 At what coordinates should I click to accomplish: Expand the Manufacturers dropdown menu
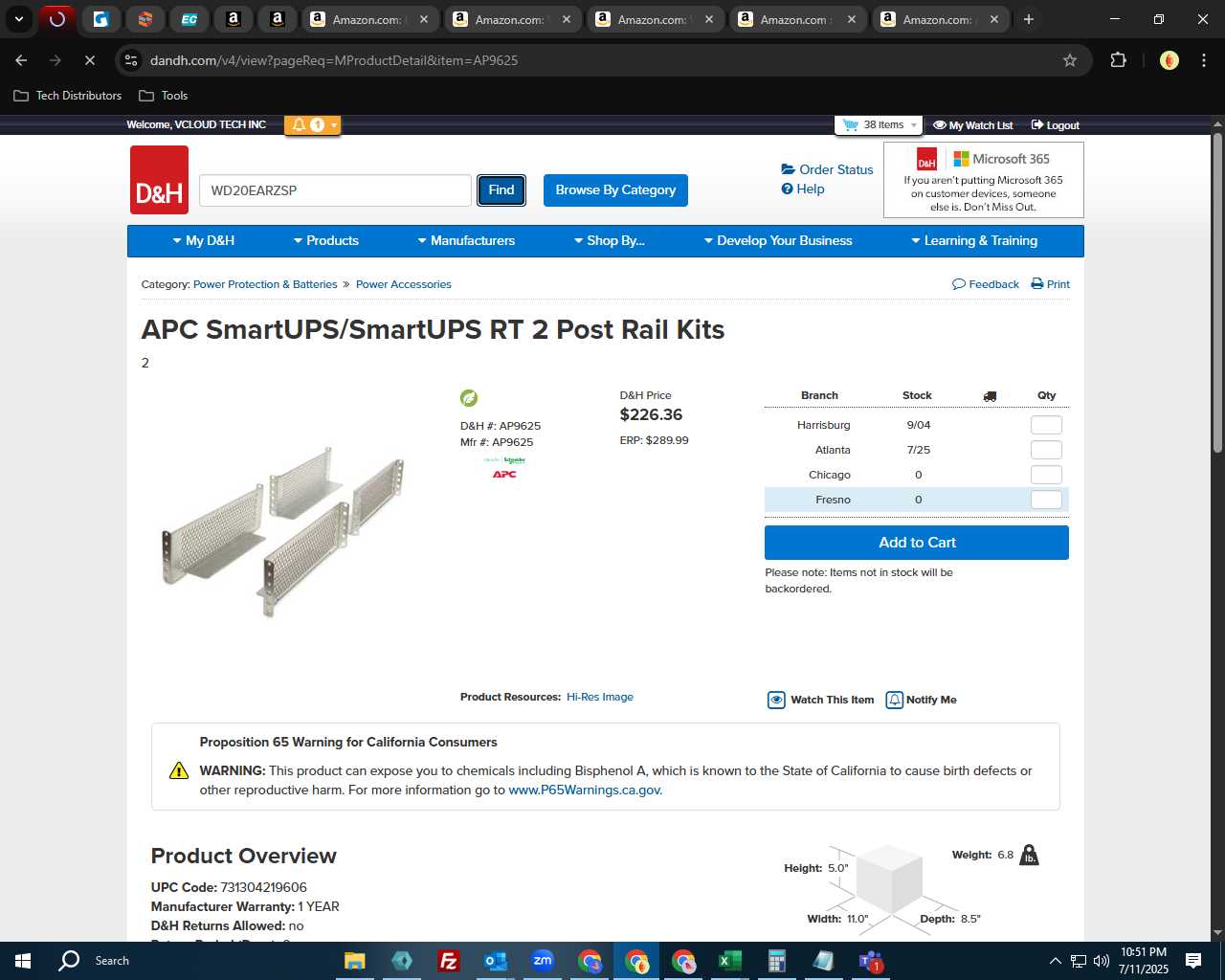(x=466, y=241)
